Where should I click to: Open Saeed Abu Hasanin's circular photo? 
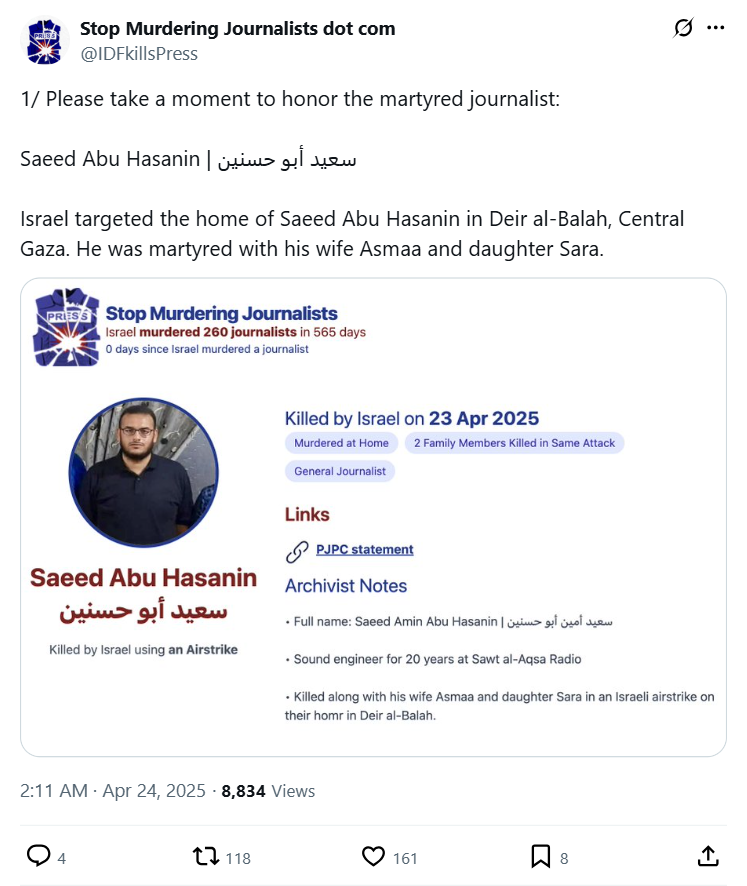click(143, 473)
